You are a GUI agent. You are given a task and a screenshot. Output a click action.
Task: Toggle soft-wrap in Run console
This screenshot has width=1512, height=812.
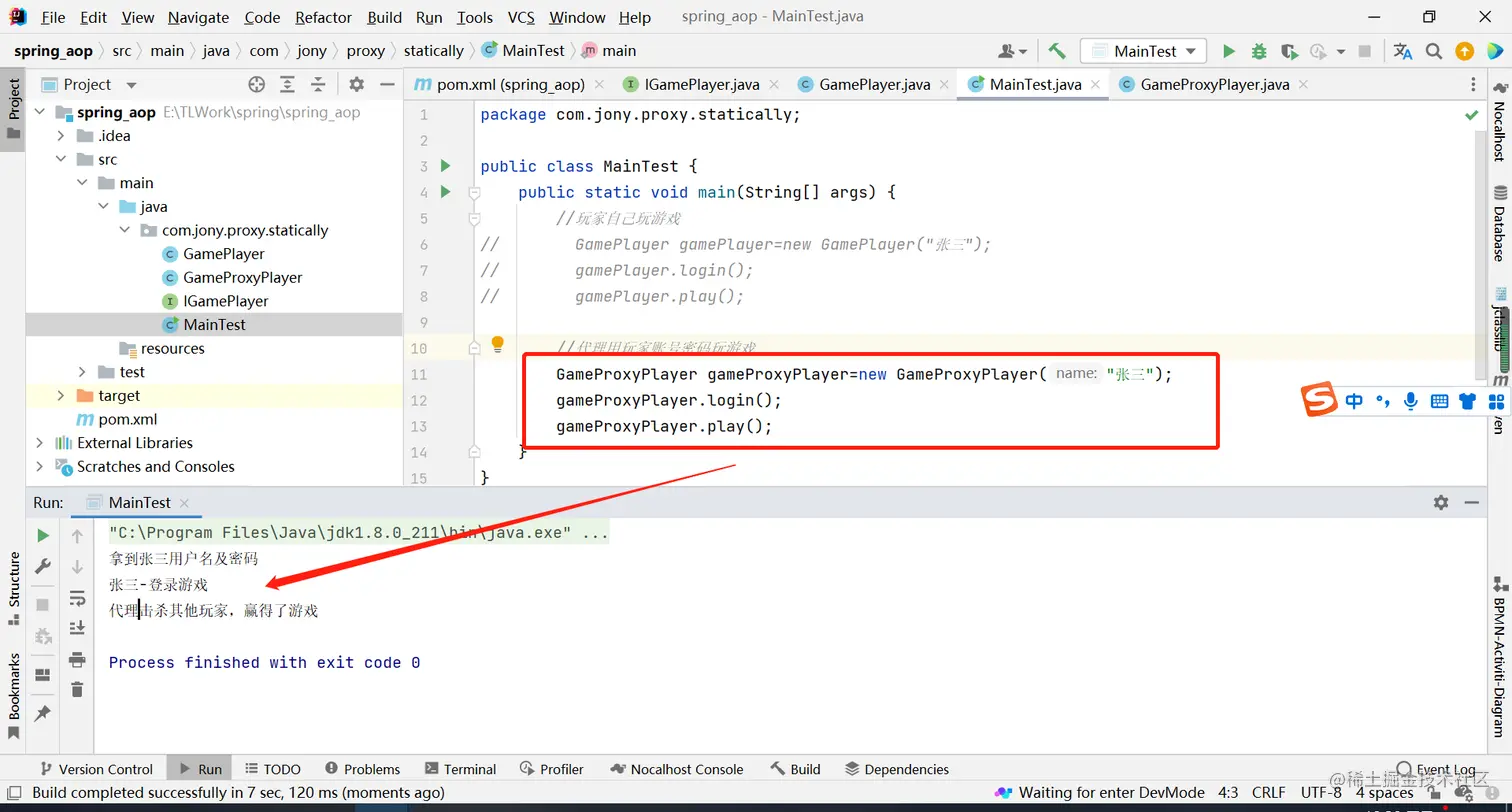coord(77,598)
